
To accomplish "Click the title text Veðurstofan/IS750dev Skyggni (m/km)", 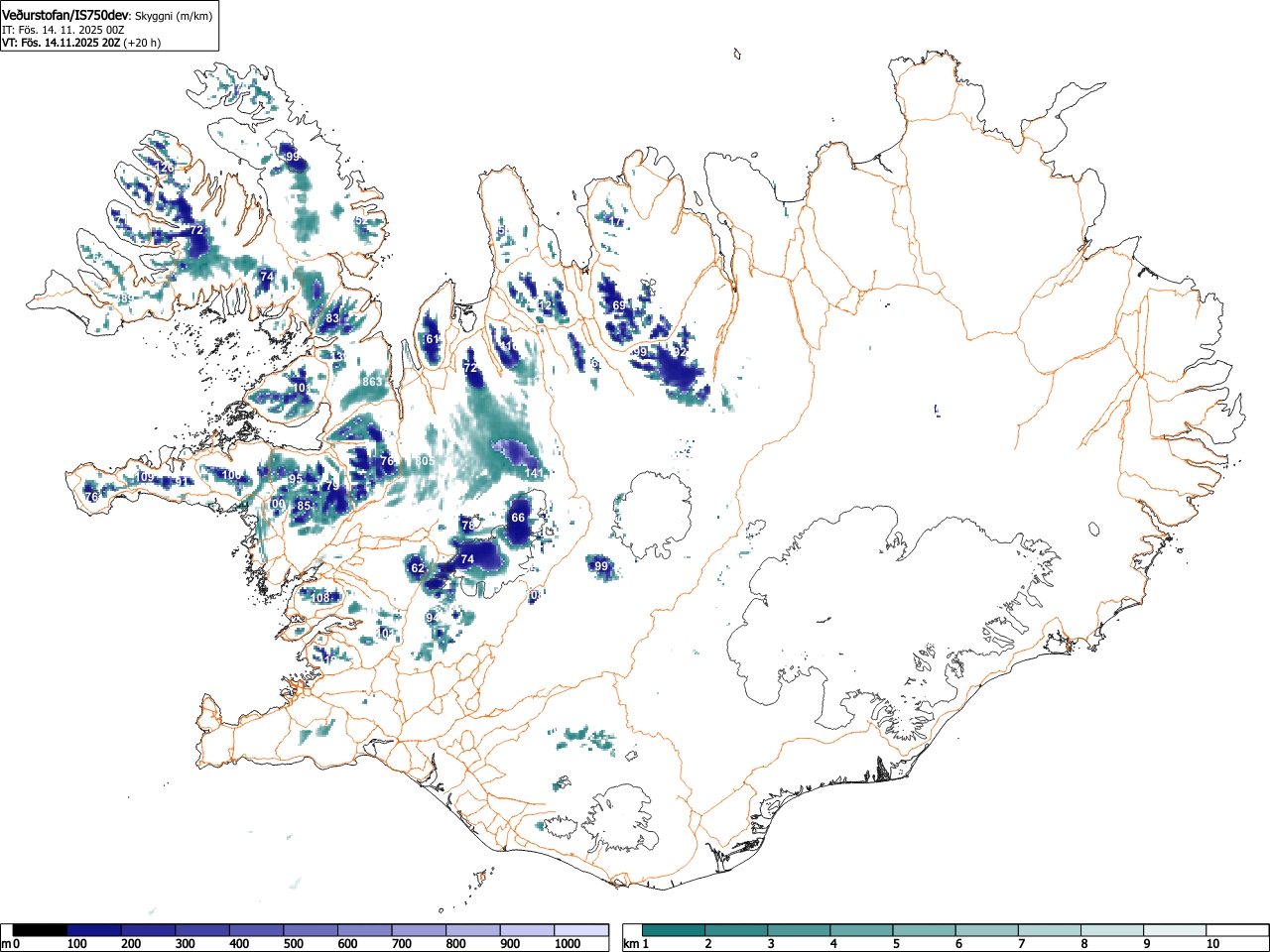I will [x=107, y=15].
